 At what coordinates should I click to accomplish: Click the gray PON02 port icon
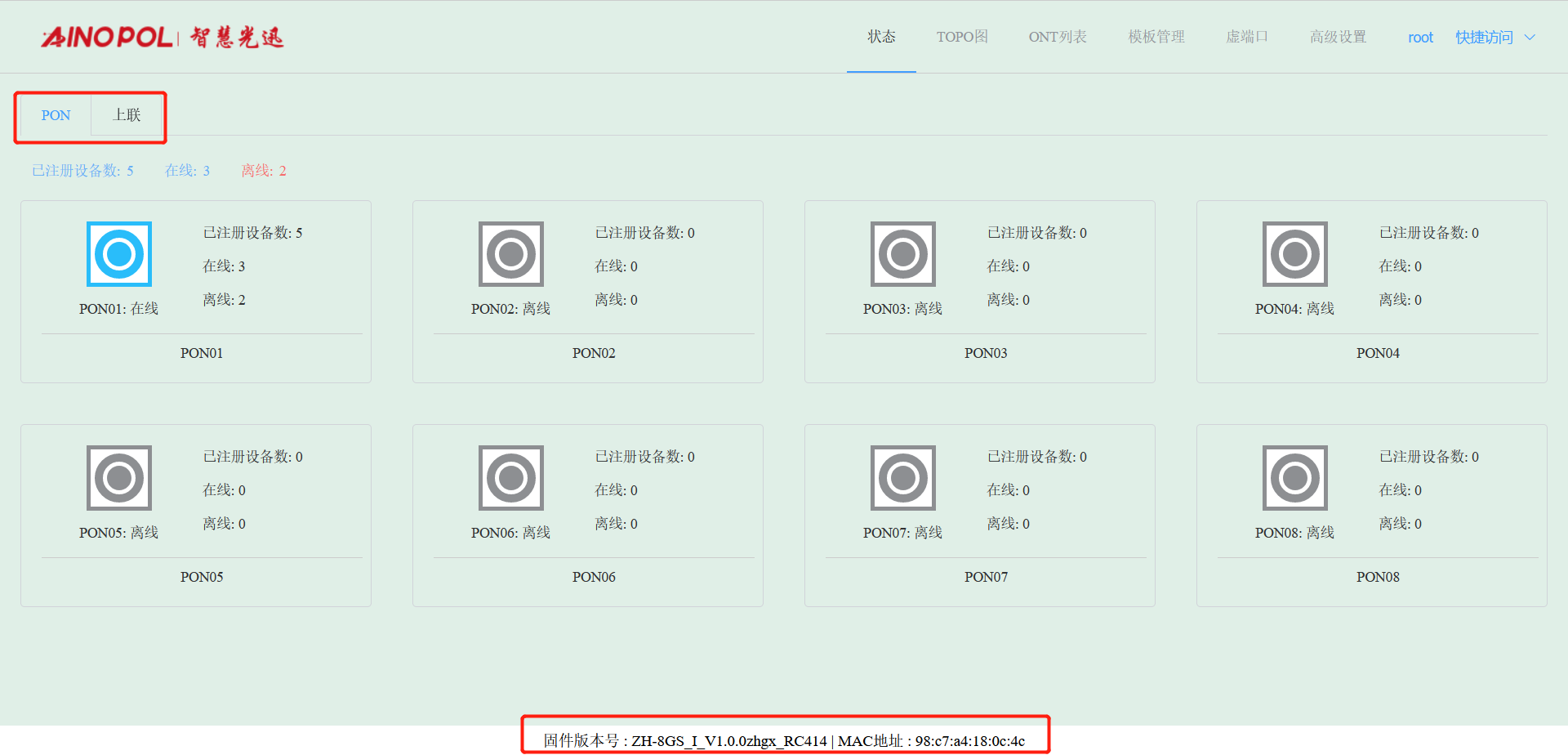click(511, 254)
